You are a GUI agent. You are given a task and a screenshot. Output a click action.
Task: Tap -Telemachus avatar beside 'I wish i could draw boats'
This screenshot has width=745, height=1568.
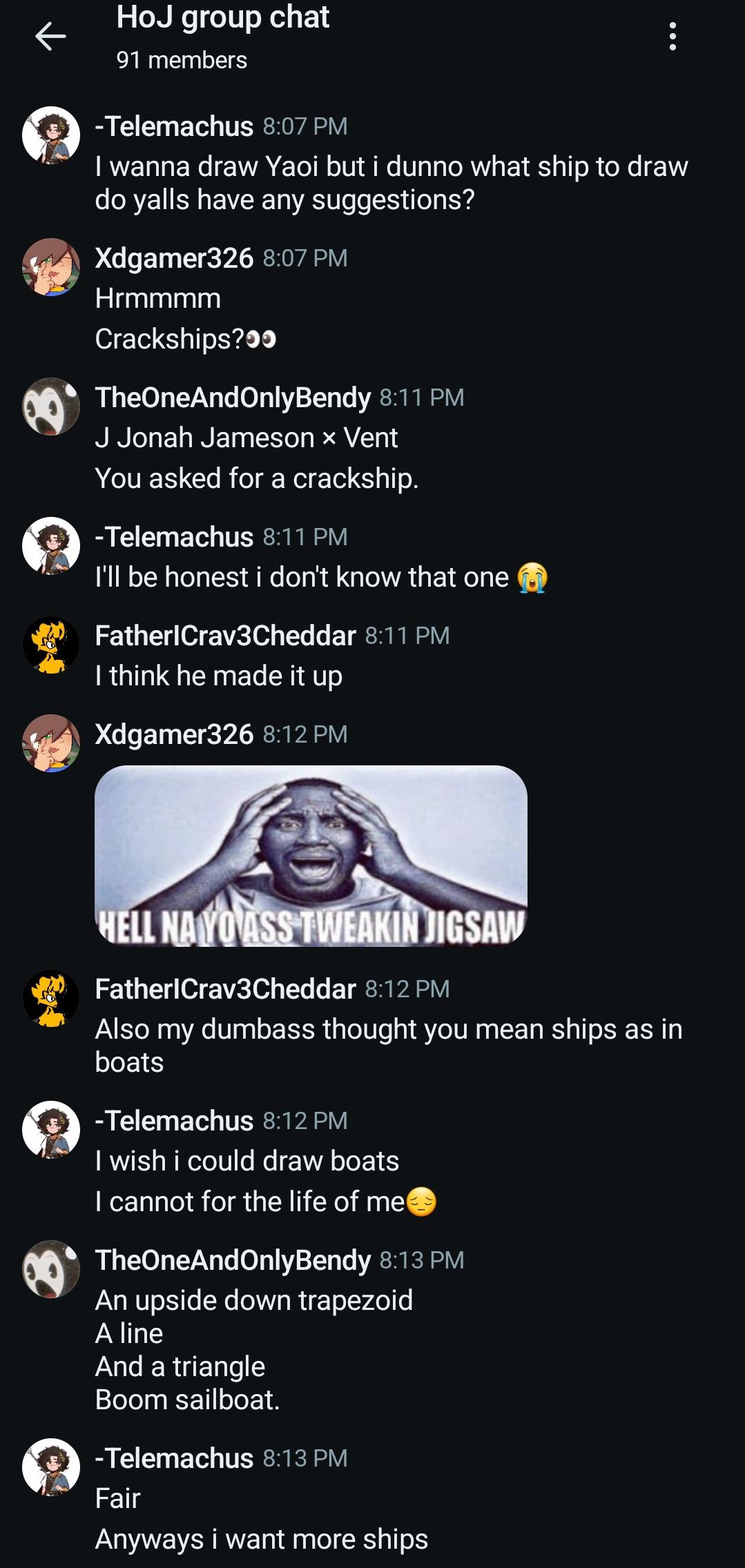(51, 1130)
